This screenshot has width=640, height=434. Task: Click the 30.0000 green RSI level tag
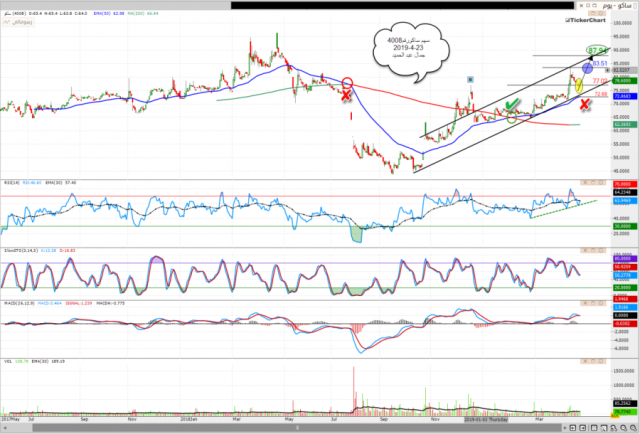point(624,226)
